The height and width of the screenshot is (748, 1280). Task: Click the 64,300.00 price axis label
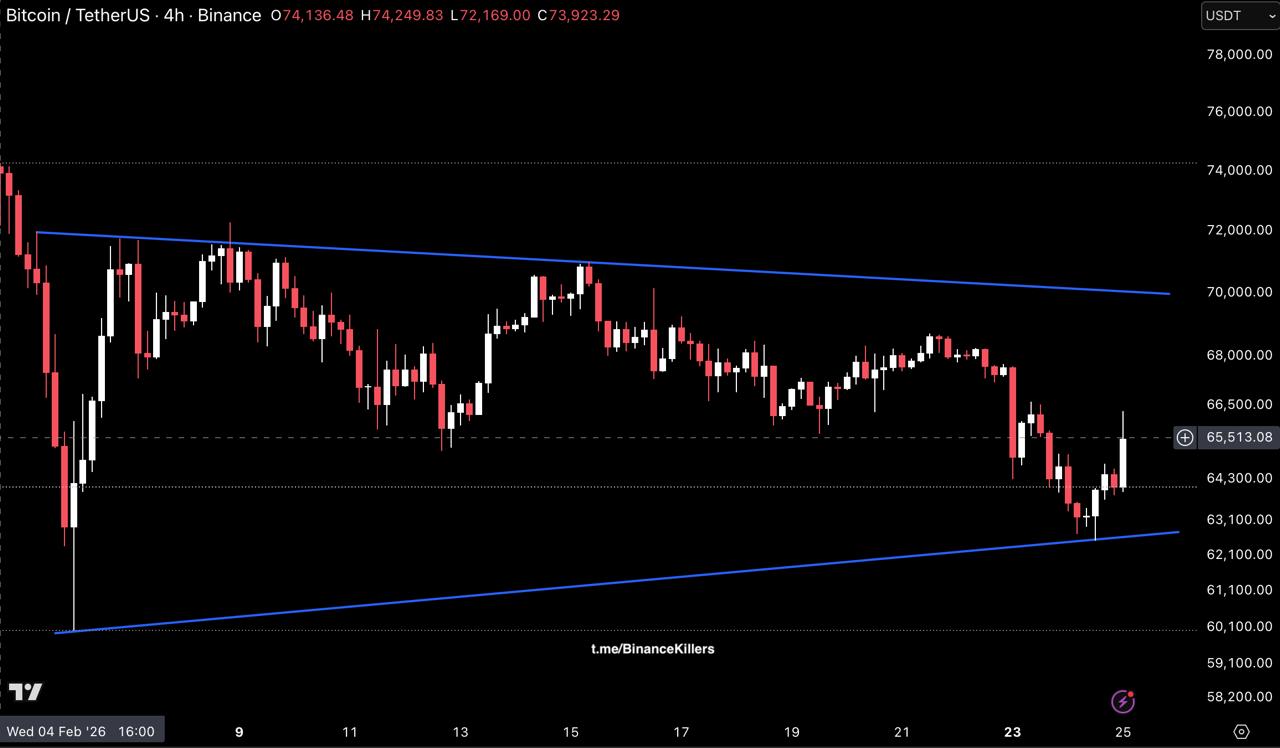point(1239,478)
